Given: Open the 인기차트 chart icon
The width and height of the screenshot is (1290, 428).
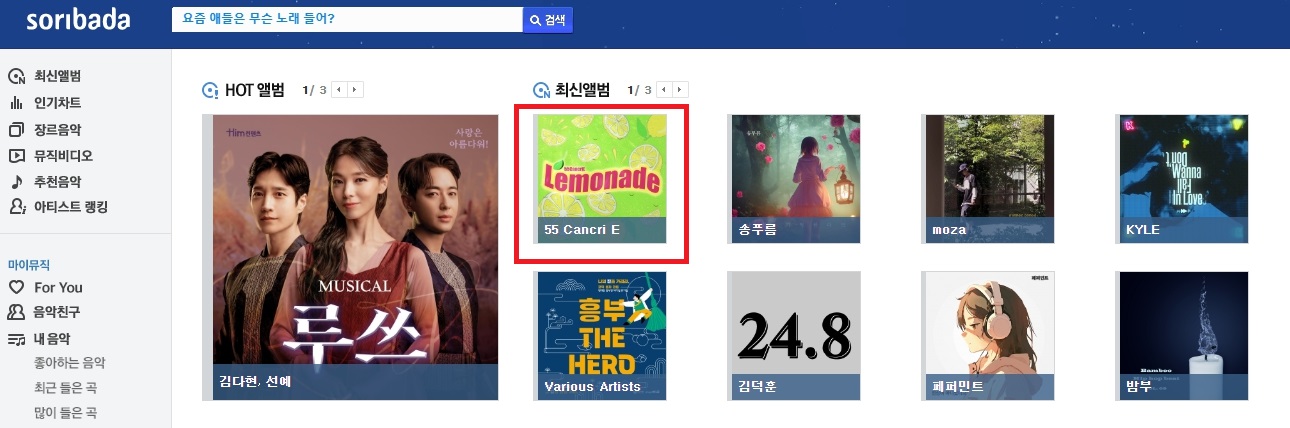Looking at the screenshot, I should (x=16, y=103).
